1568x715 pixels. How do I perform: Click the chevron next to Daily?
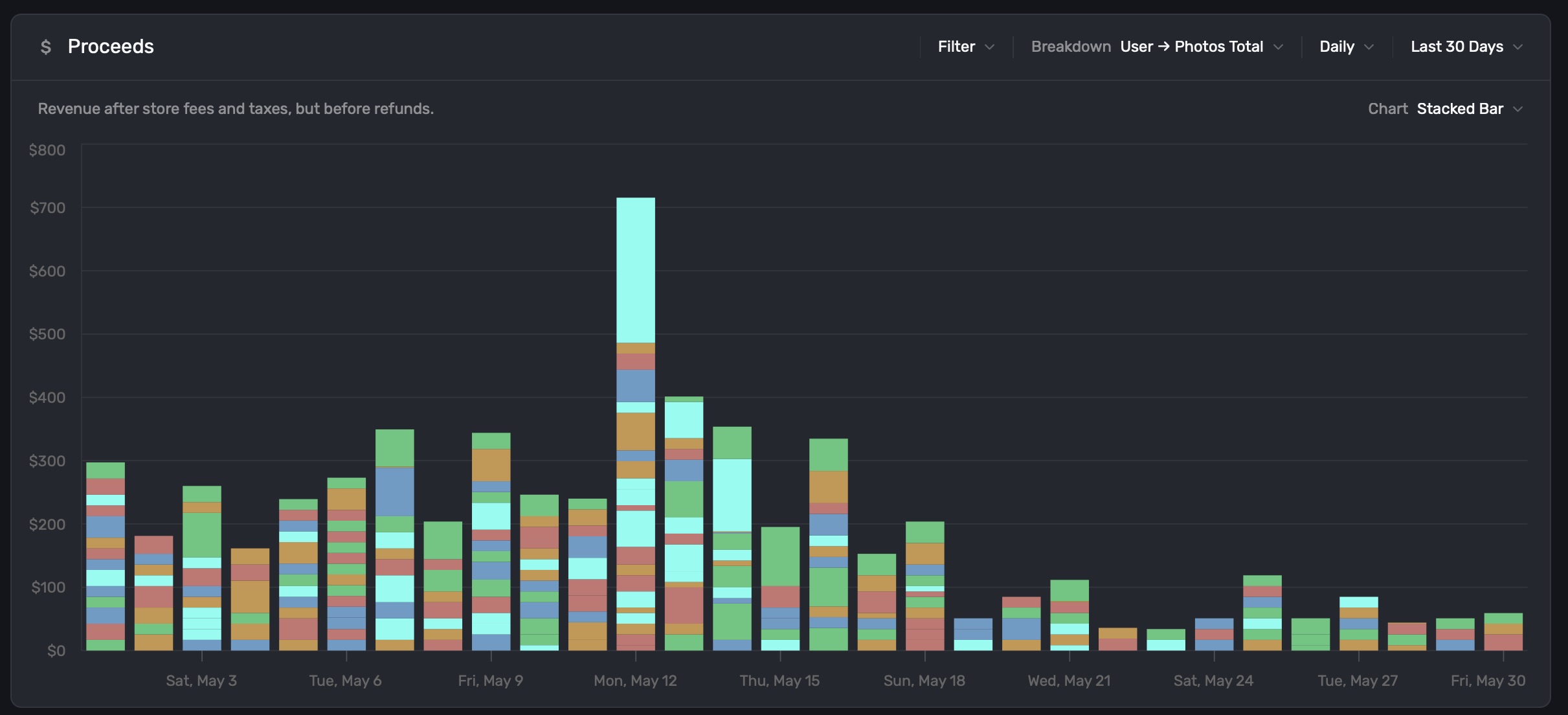click(1369, 47)
